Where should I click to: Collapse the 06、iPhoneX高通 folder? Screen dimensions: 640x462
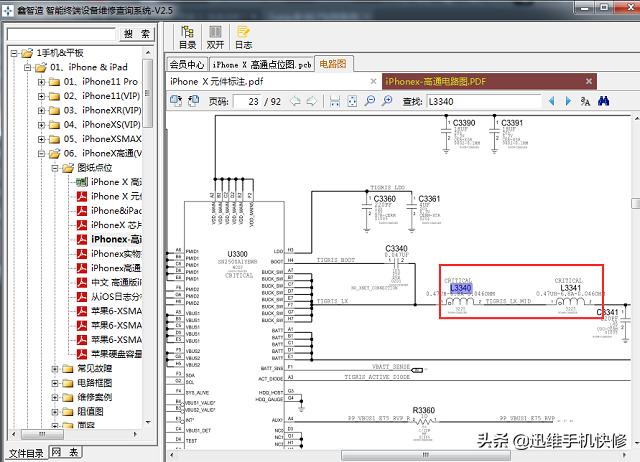click(x=41, y=154)
